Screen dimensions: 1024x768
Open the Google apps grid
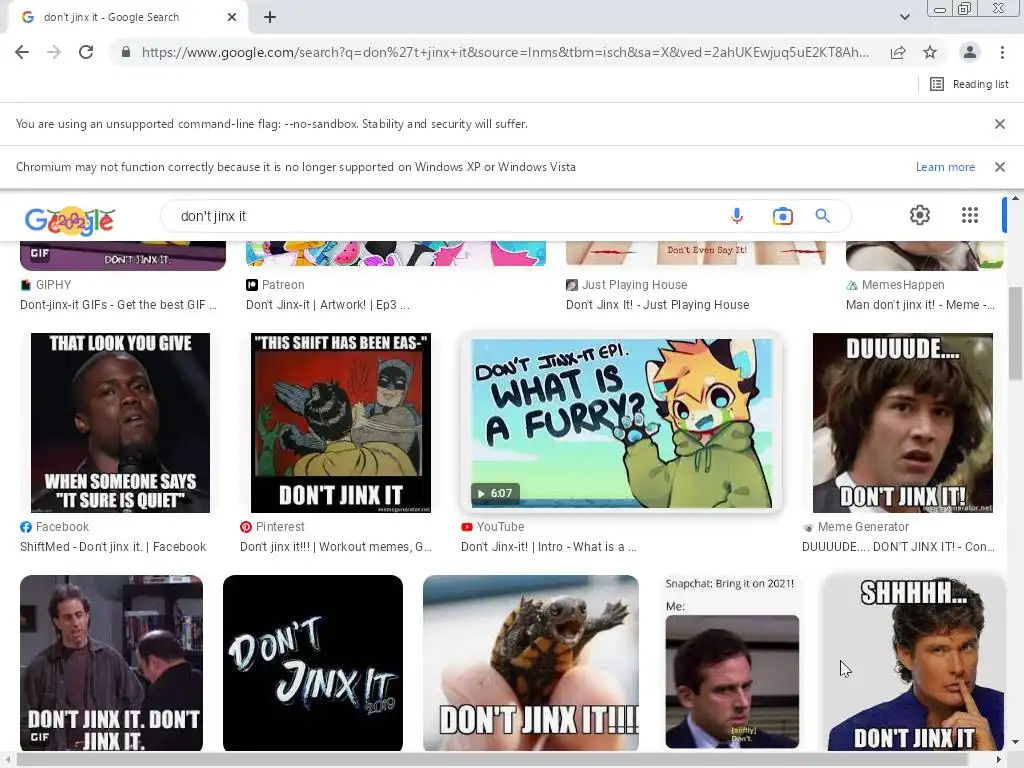[x=970, y=215]
